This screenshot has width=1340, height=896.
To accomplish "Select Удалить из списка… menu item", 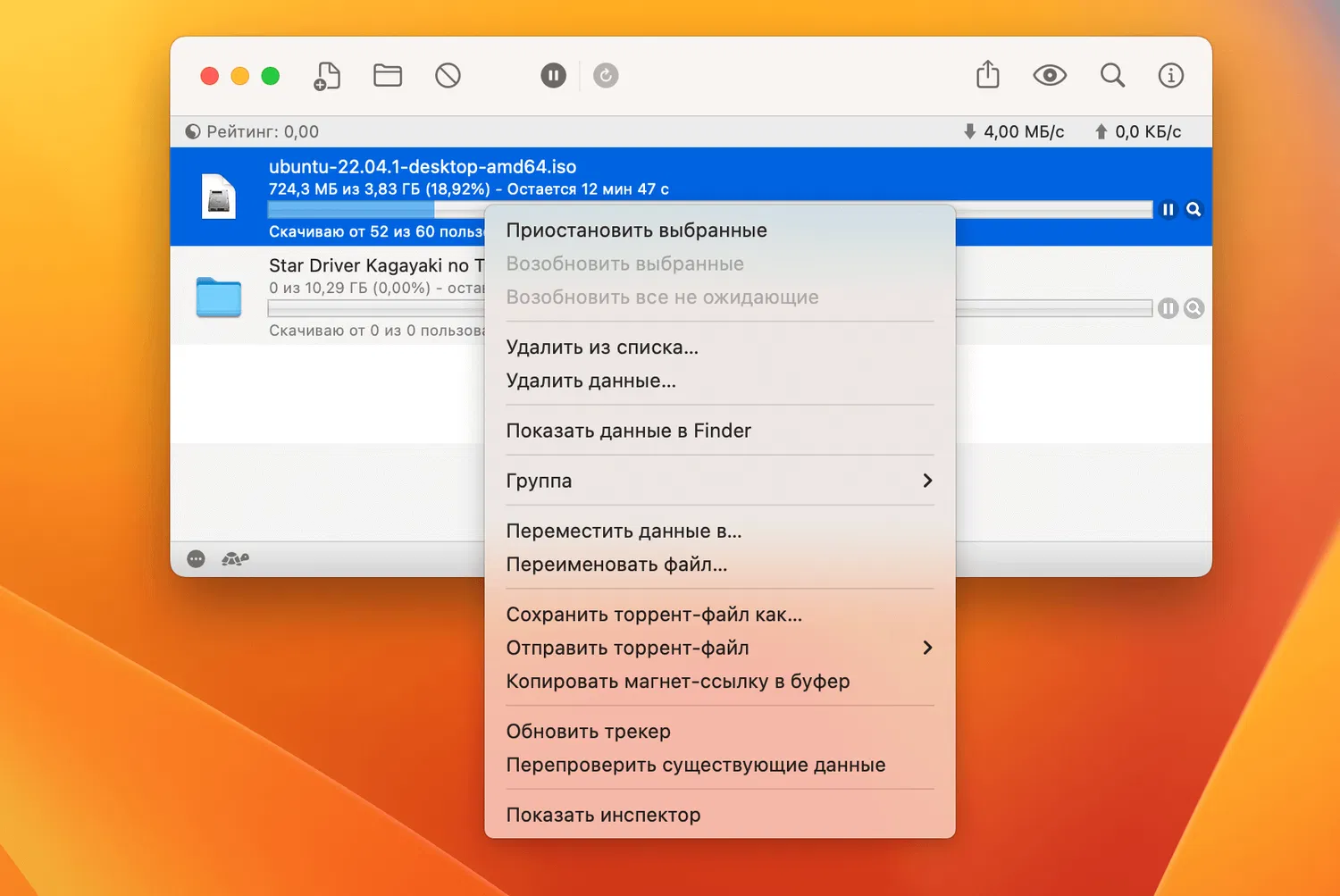I will (720, 348).
